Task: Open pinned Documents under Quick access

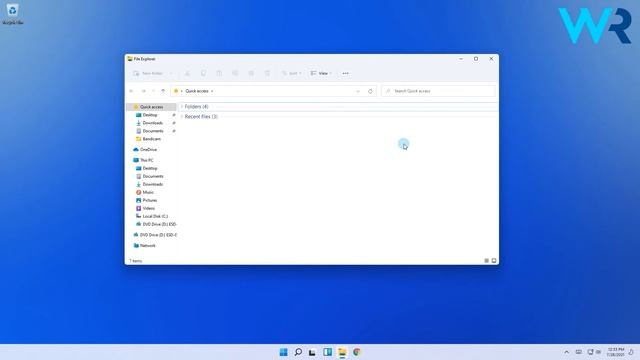Action: 153,131
